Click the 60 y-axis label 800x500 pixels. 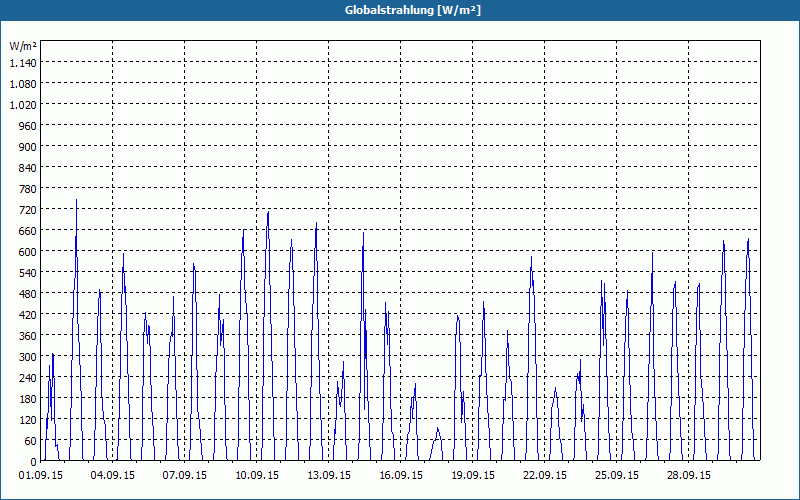(31, 441)
